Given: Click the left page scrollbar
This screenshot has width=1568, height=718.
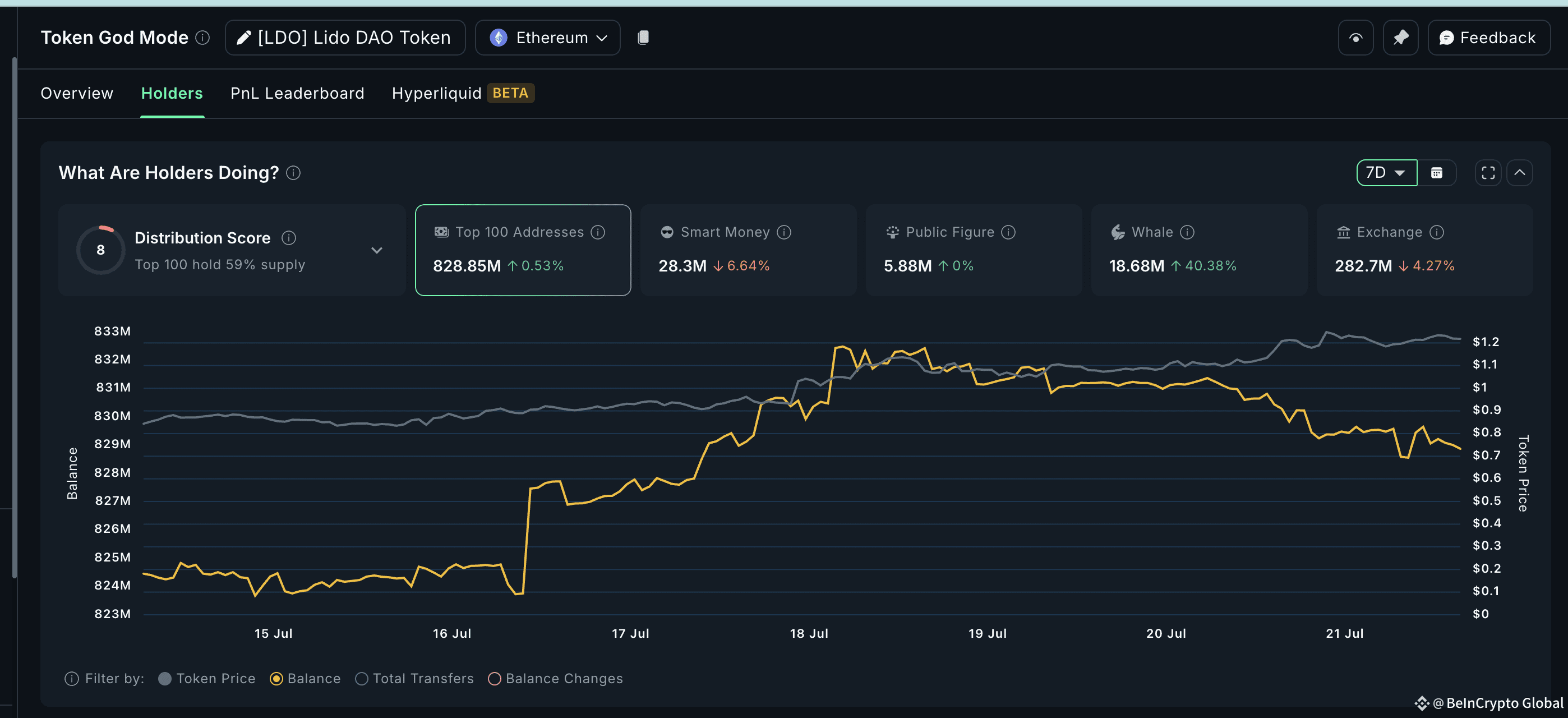Looking at the screenshot, I should [x=14, y=317].
